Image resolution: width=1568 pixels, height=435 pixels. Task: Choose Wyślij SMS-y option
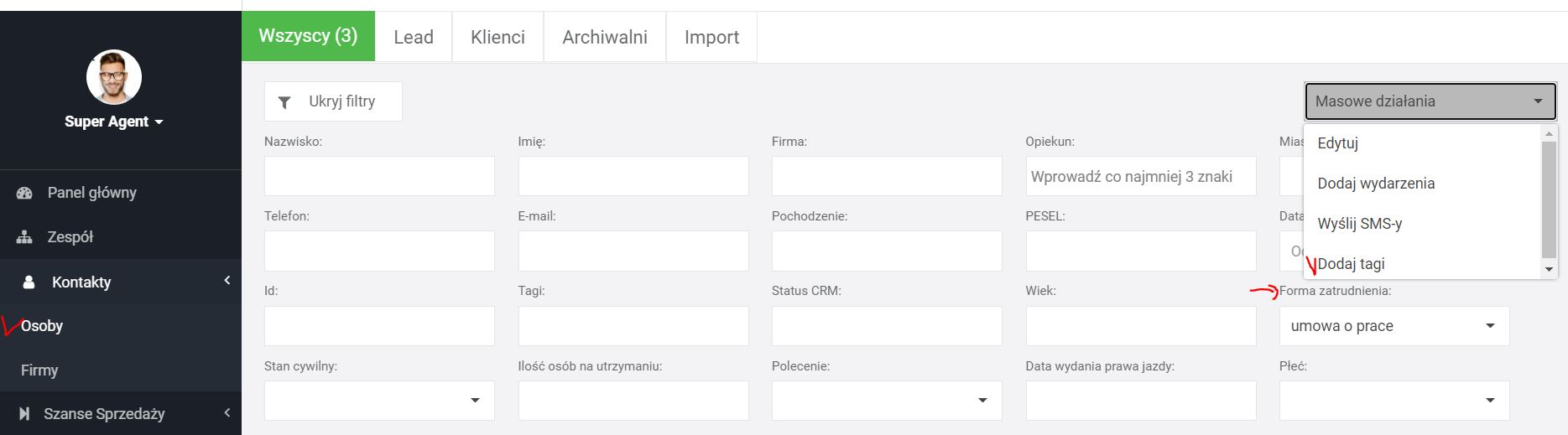click(x=1359, y=224)
